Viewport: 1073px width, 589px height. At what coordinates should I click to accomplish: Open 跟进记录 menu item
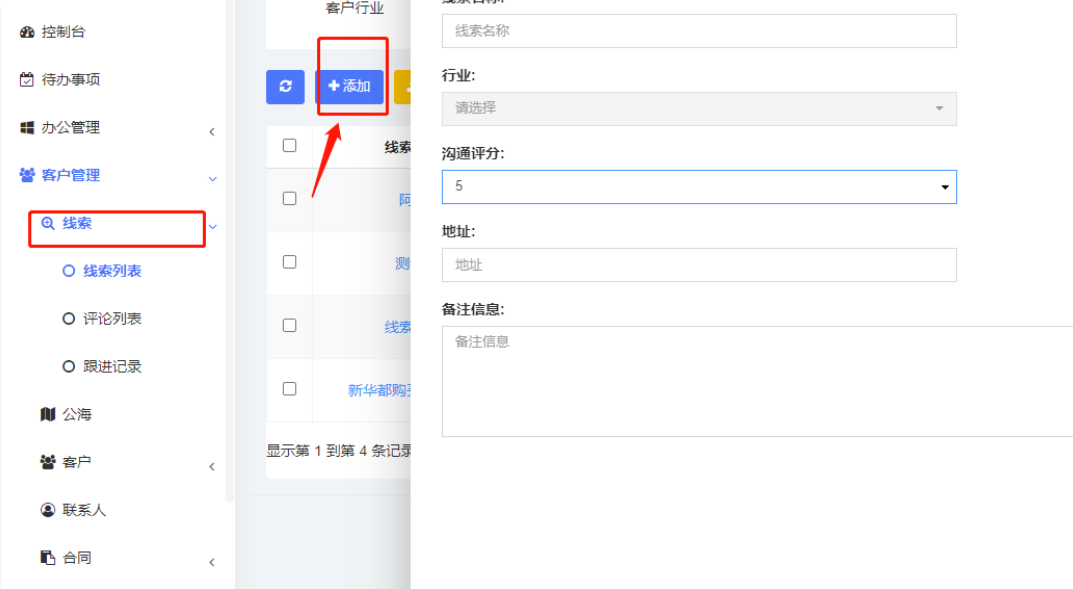(112, 367)
